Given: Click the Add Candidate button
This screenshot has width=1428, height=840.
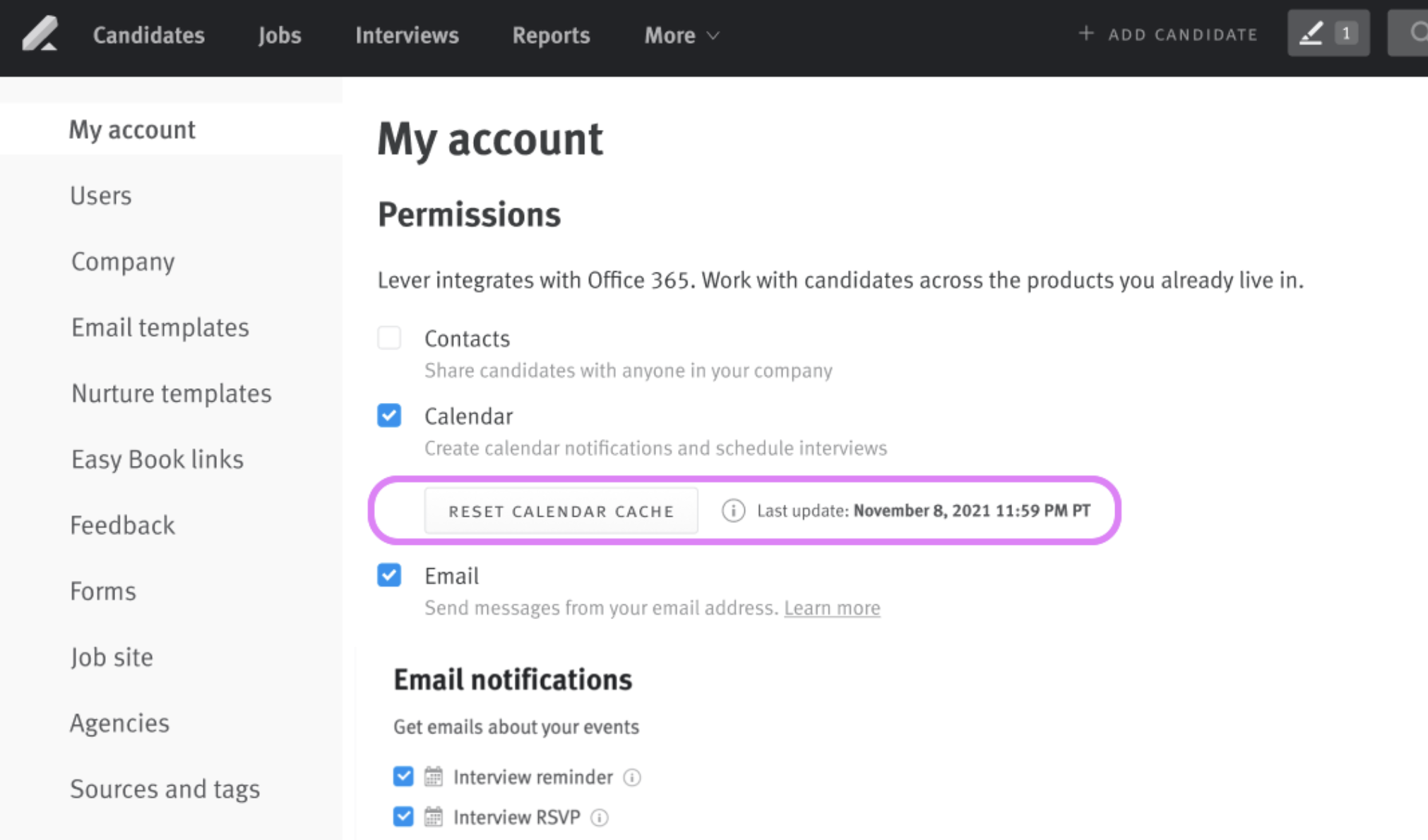Looking at the screenshot, I should (1168, 34).
